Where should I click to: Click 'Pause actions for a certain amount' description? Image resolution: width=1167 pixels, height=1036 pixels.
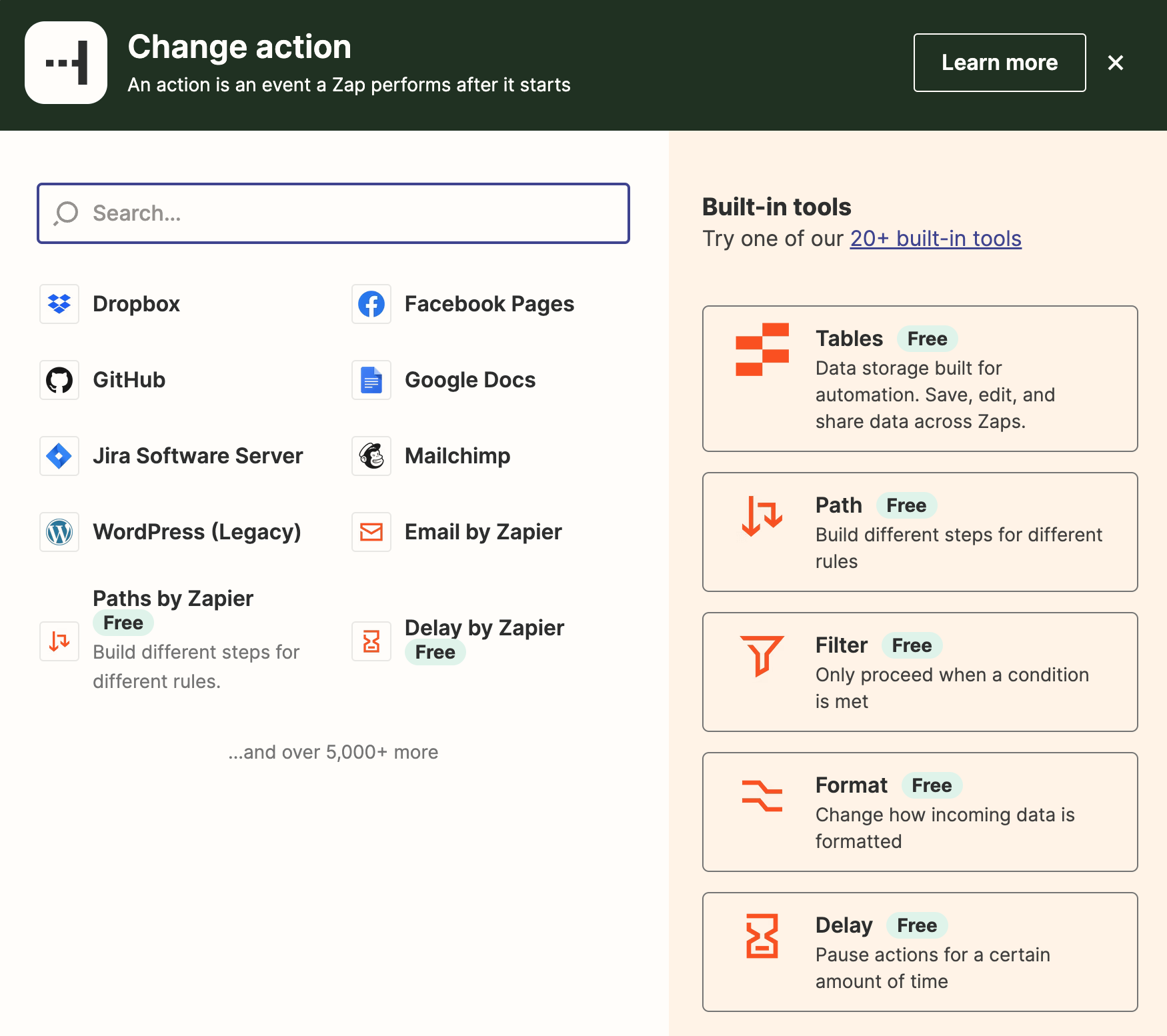click(x=933, y=968)
